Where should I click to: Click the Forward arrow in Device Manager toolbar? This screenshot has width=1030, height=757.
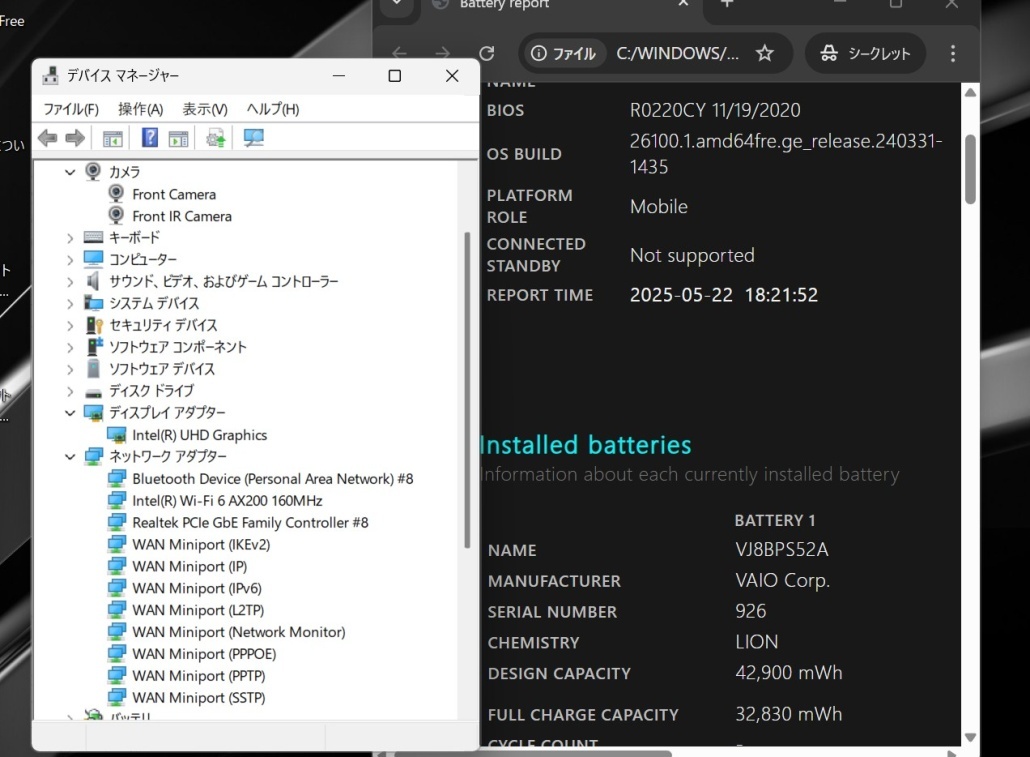point(75,138)
